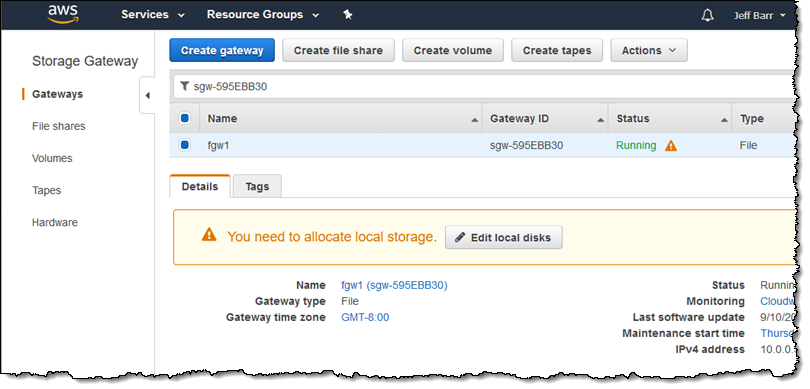Open the Actions dropdown button
The image size is (810, 389).
(x=649, y=51)
